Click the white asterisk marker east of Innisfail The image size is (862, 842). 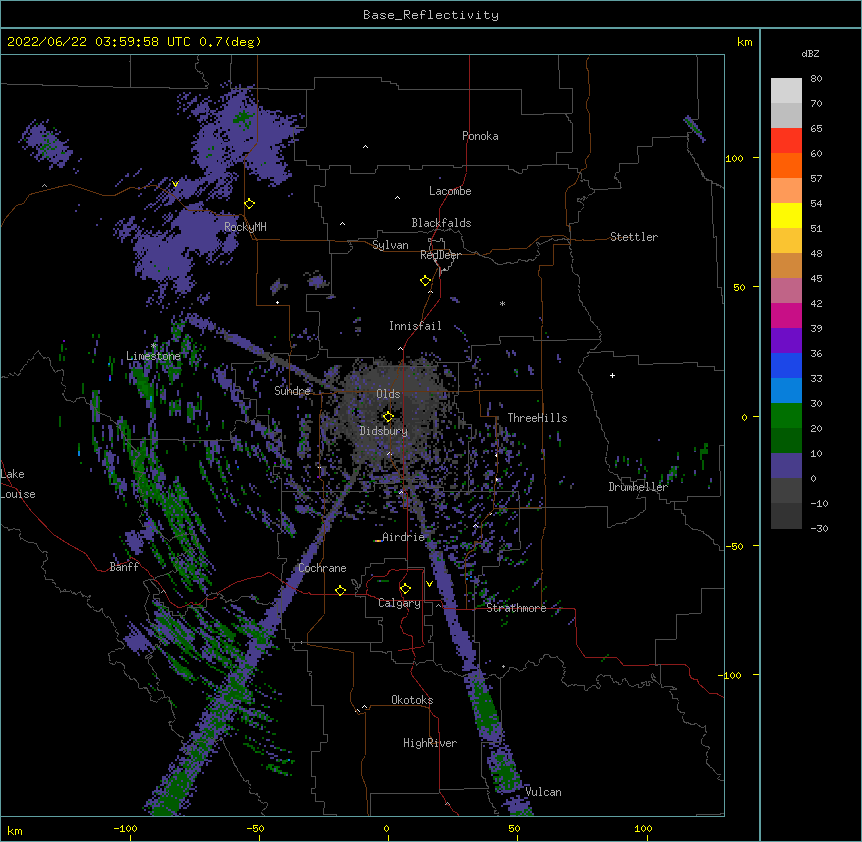pyautogui.click(x=502, y=303)
